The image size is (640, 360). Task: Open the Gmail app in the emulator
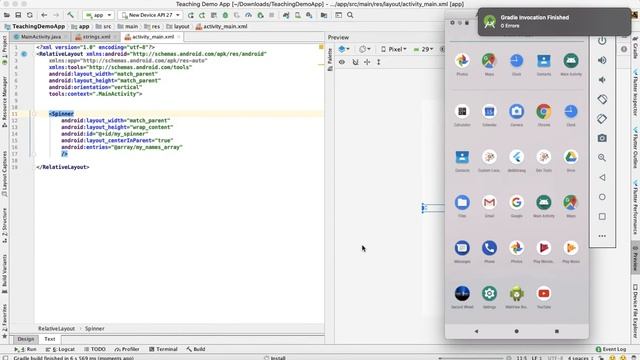coord(489,202)
